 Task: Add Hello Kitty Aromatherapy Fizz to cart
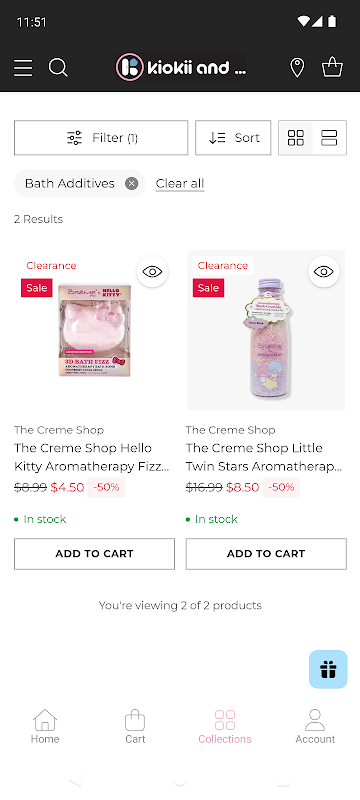pyautogui.click(x=94, y=554)
